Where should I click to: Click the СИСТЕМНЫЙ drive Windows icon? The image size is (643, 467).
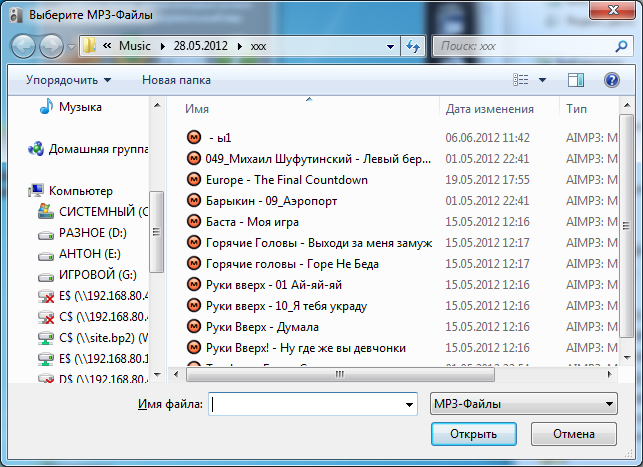tap(46, 211)
